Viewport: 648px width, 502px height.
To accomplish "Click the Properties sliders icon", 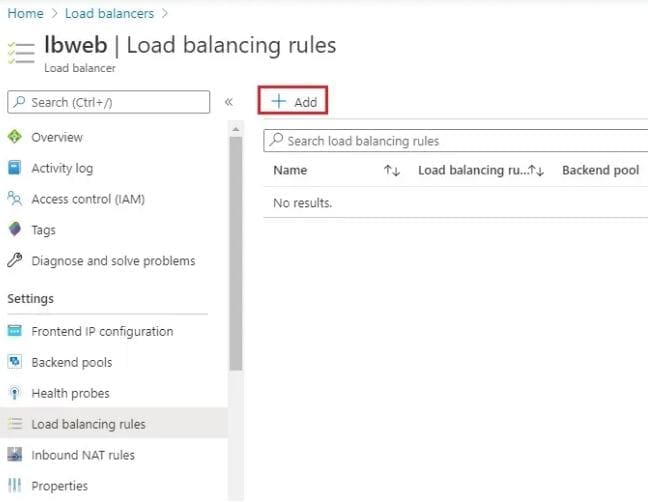I will pos(14,485).
